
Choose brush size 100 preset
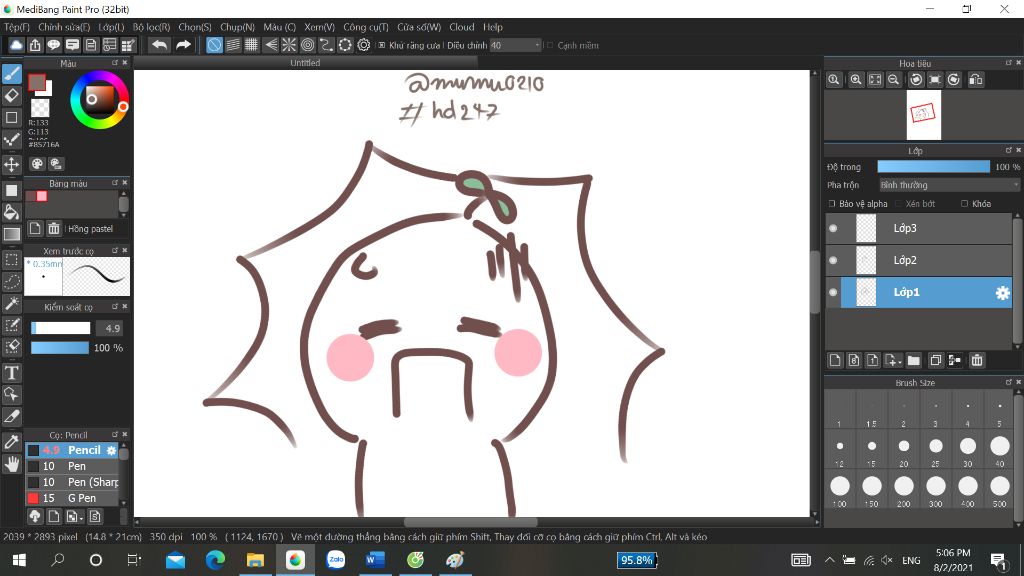(x=840, y=490)
